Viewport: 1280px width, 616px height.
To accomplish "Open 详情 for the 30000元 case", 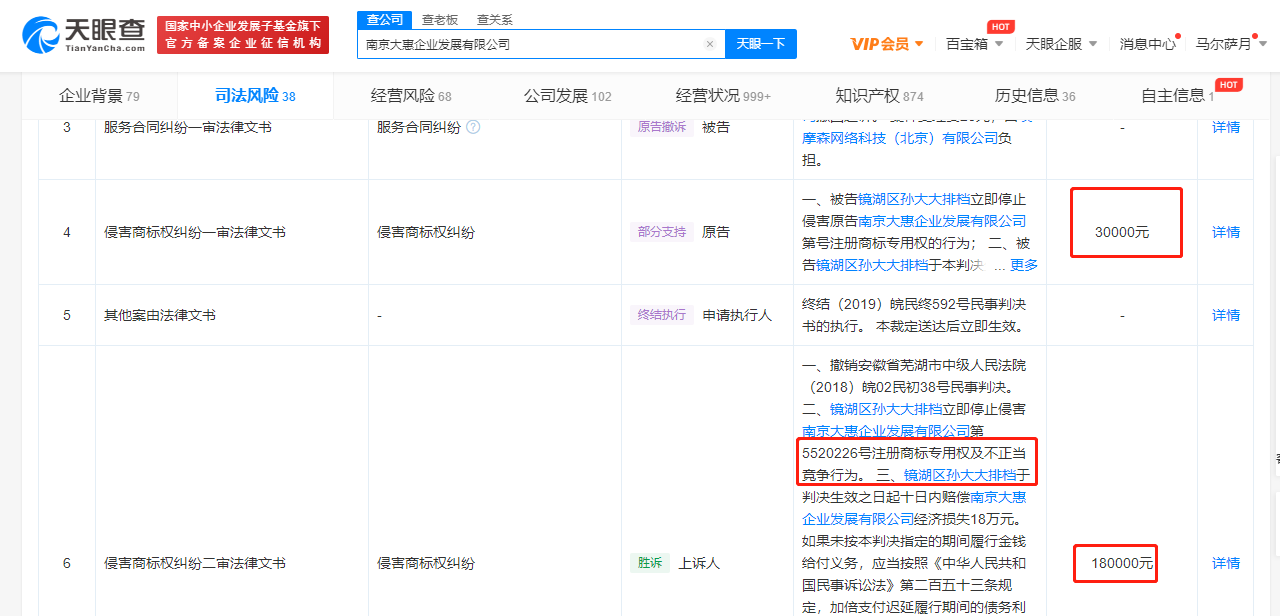I will coord(1225,232).
